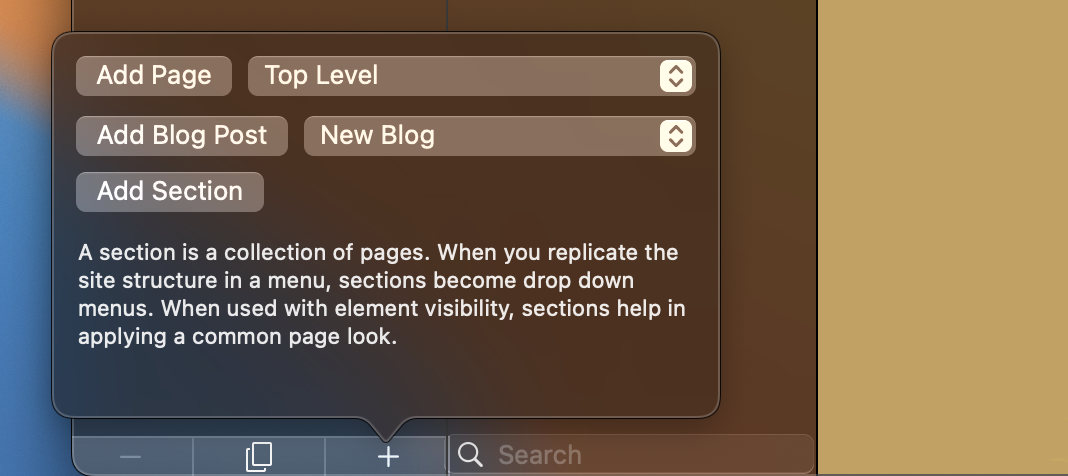Click the dark pane right of the divider
This screenshot has width=1068, height=476.
[631, 15]
